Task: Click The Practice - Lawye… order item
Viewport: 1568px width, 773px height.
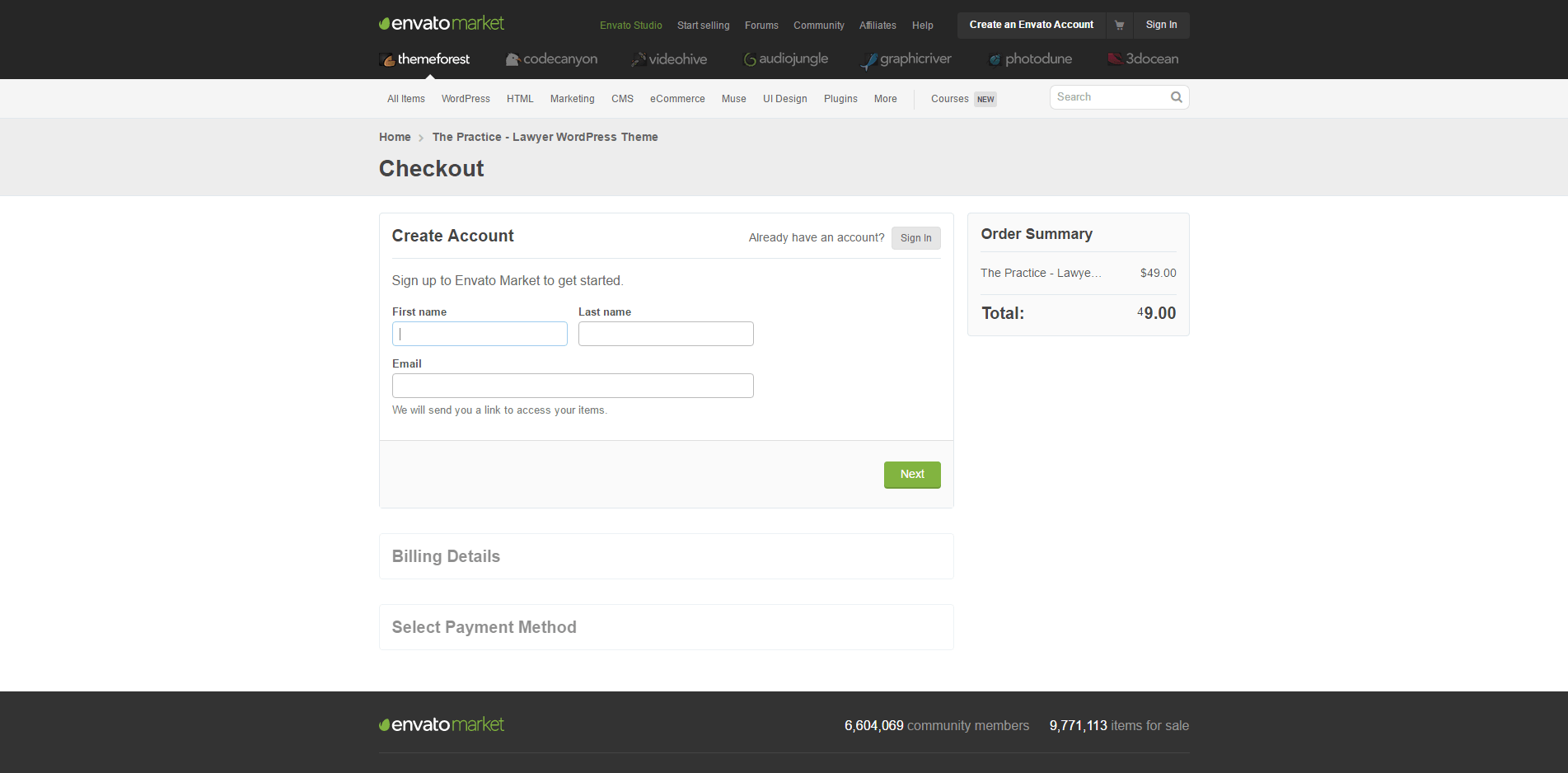Action: pyautogui.click(x=1041, y=273)
